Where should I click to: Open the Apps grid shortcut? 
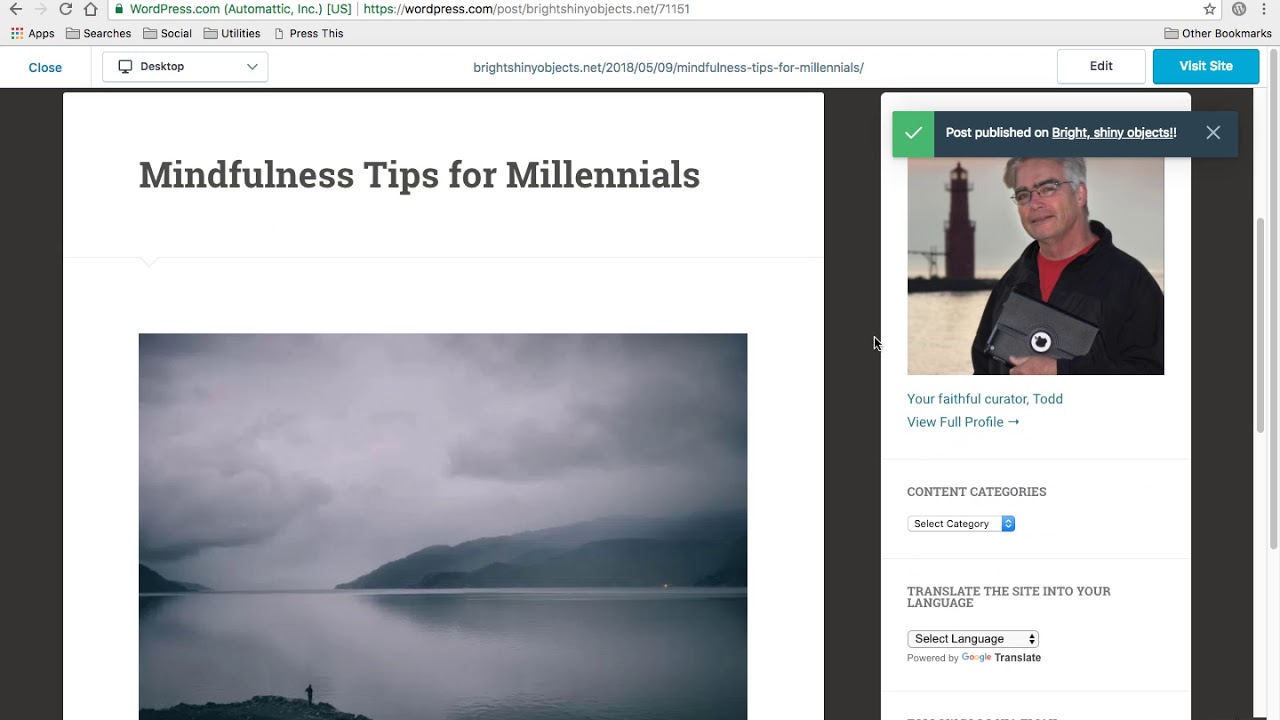(x=33, y=33)
